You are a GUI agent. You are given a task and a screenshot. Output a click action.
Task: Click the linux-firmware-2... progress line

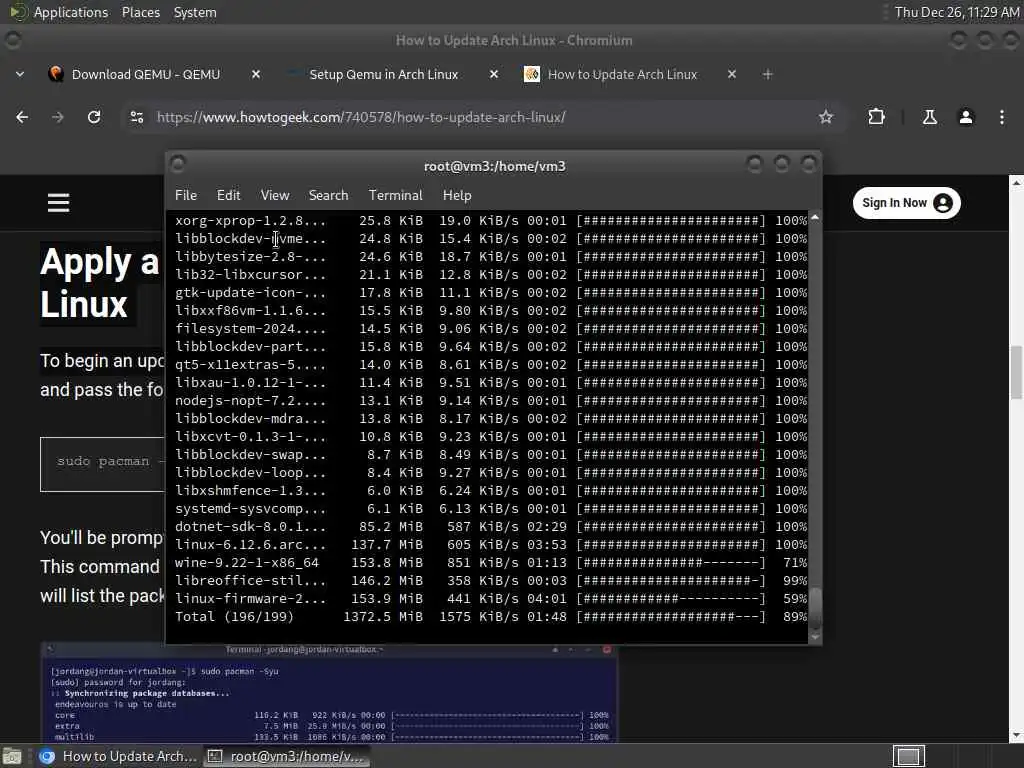pyautogui.click(x=490, y=598)
